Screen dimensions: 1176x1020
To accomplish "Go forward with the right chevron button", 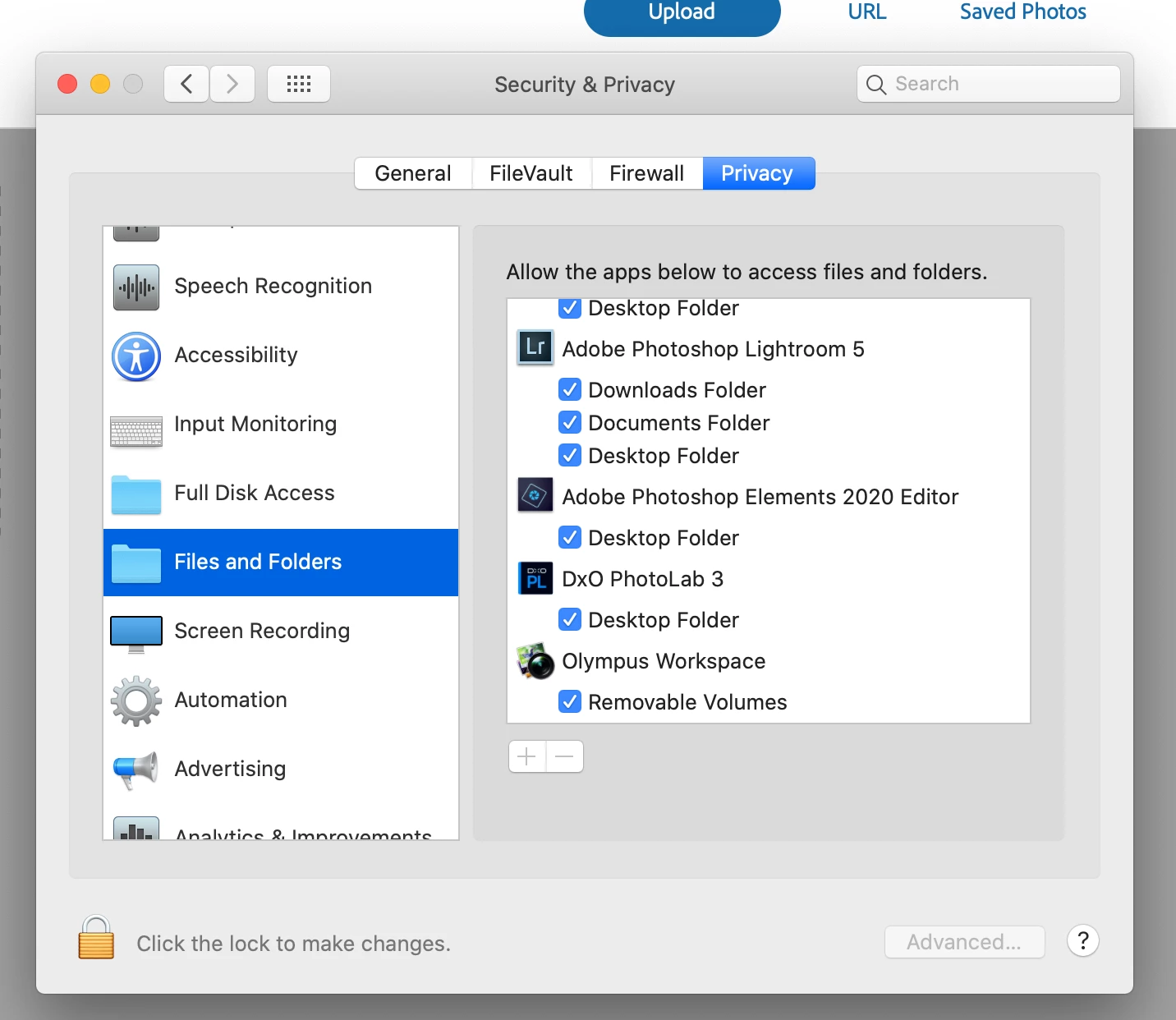I will point(232,84).
